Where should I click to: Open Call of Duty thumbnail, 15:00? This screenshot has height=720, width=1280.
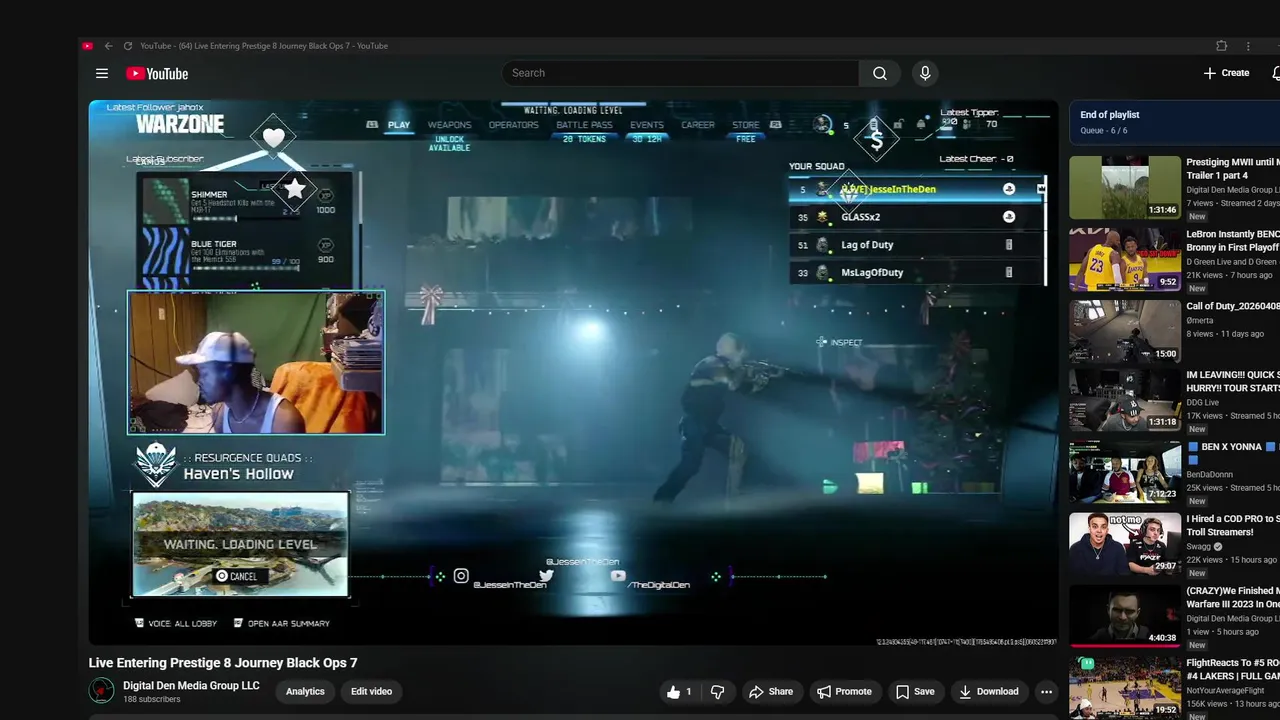(x=1125, y=331)
